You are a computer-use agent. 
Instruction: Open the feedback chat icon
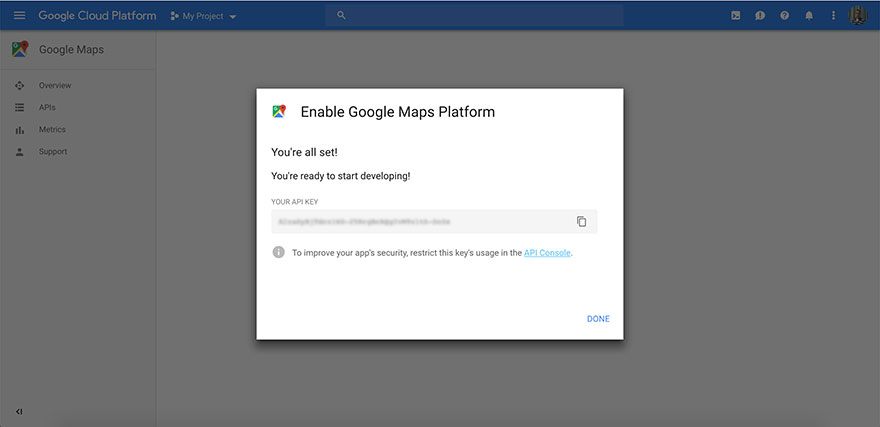[760, 16]
